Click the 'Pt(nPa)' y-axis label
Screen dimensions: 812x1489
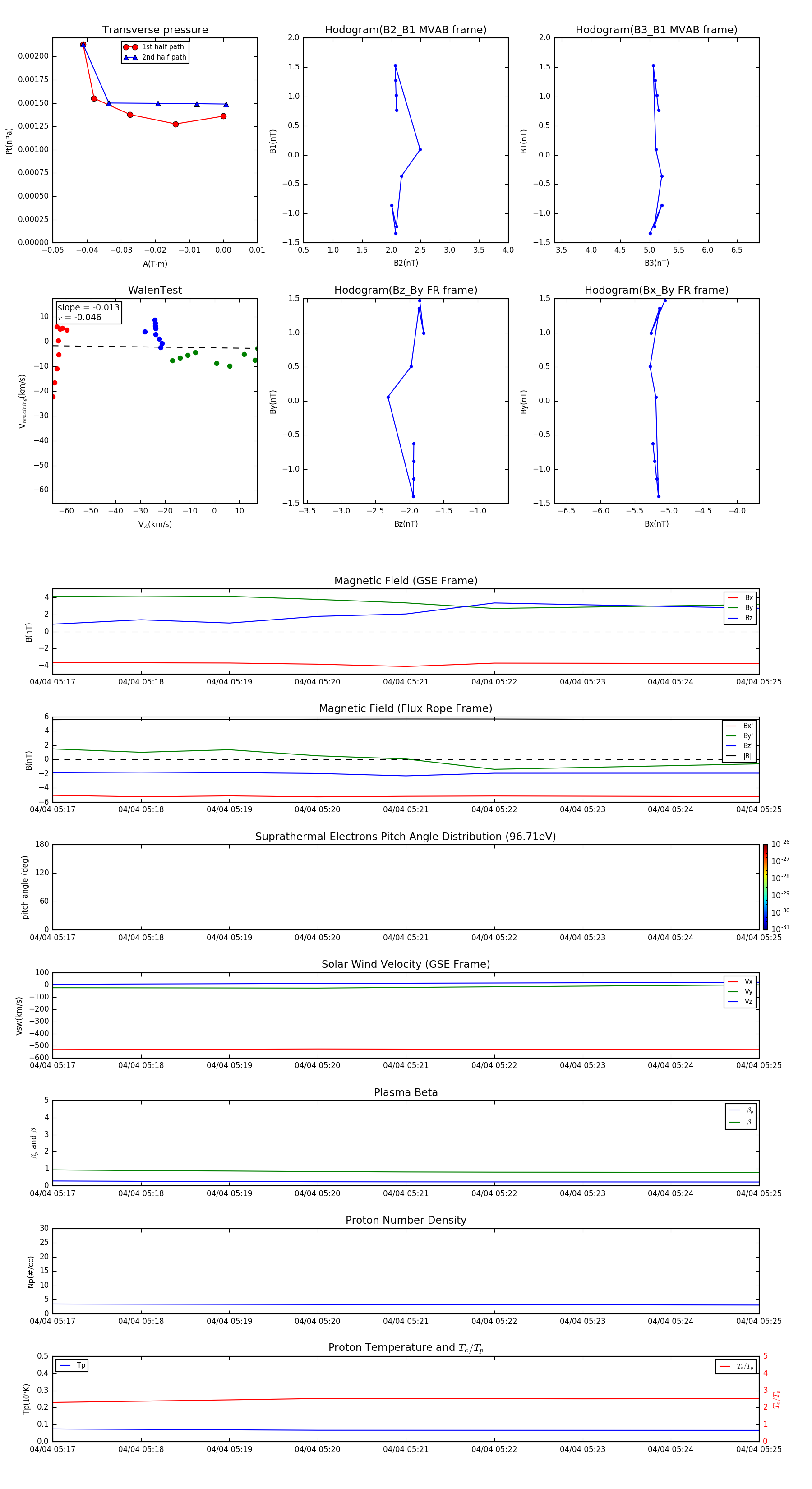click(9, 141)
